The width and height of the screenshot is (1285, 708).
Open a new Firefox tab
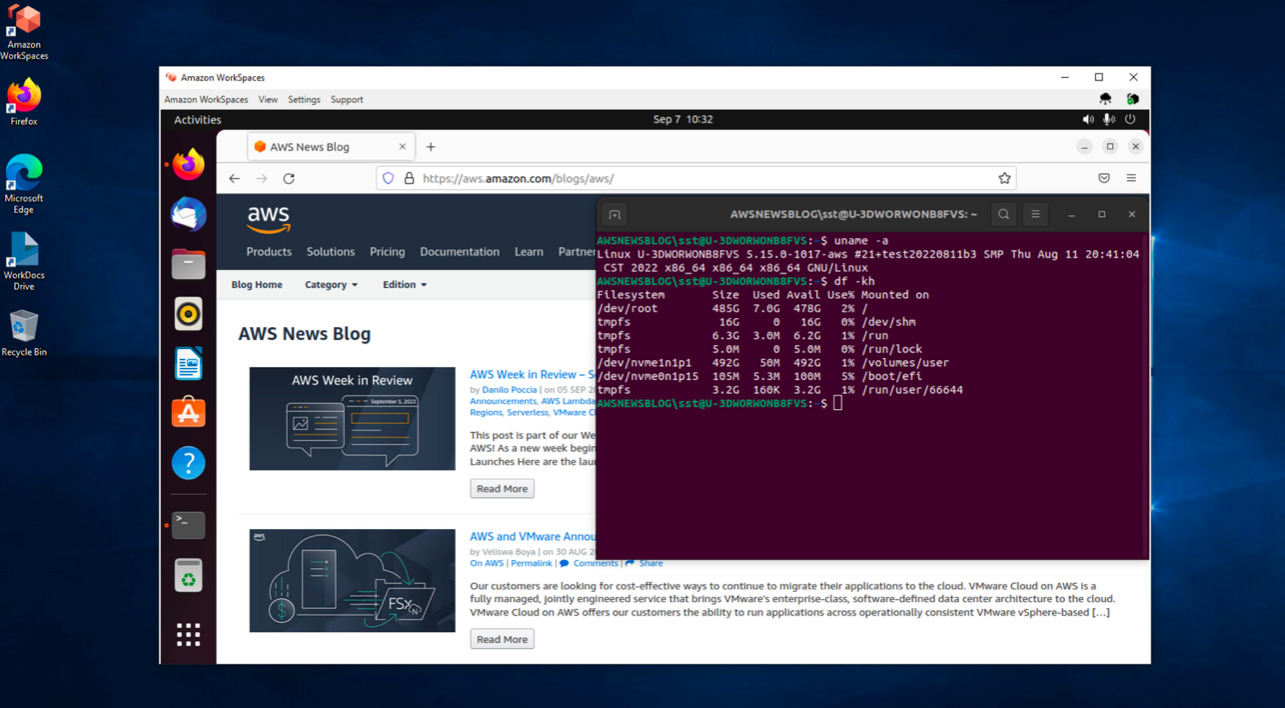(x=431, y=147)
